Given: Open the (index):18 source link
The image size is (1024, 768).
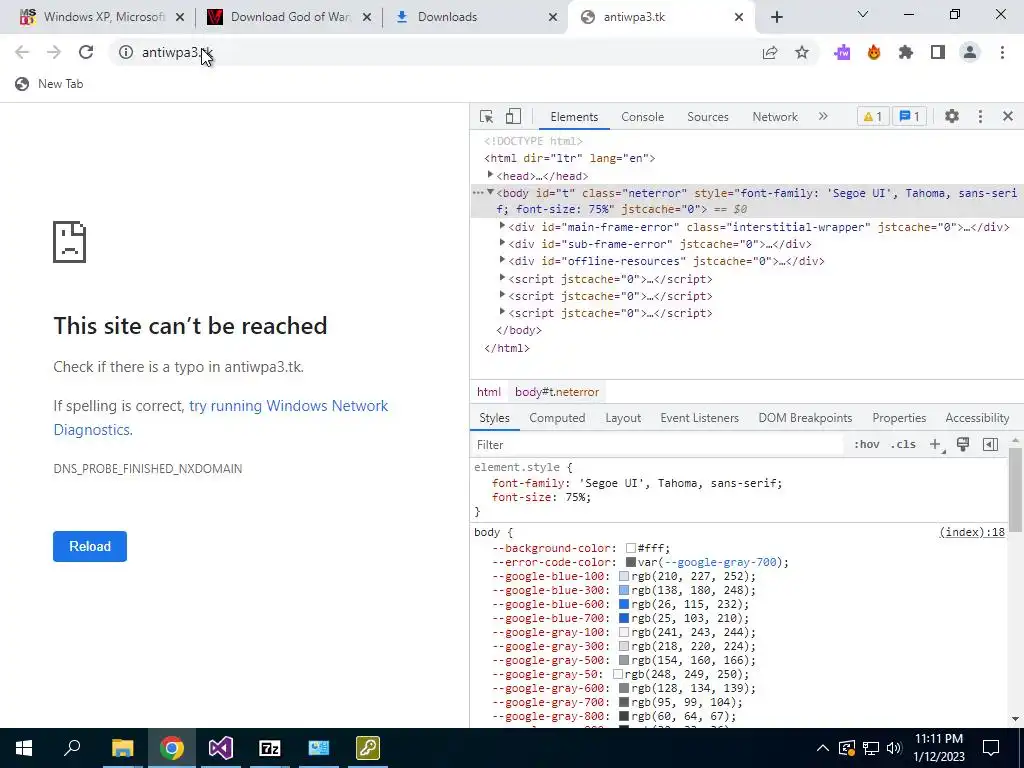Looking at the screenshot, I should pos(972,532).
